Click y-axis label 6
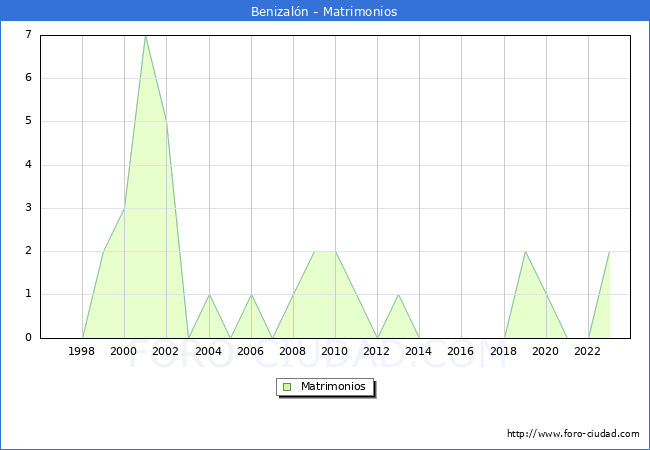Viewport: 650px width, 450px height. coord(29,77)
